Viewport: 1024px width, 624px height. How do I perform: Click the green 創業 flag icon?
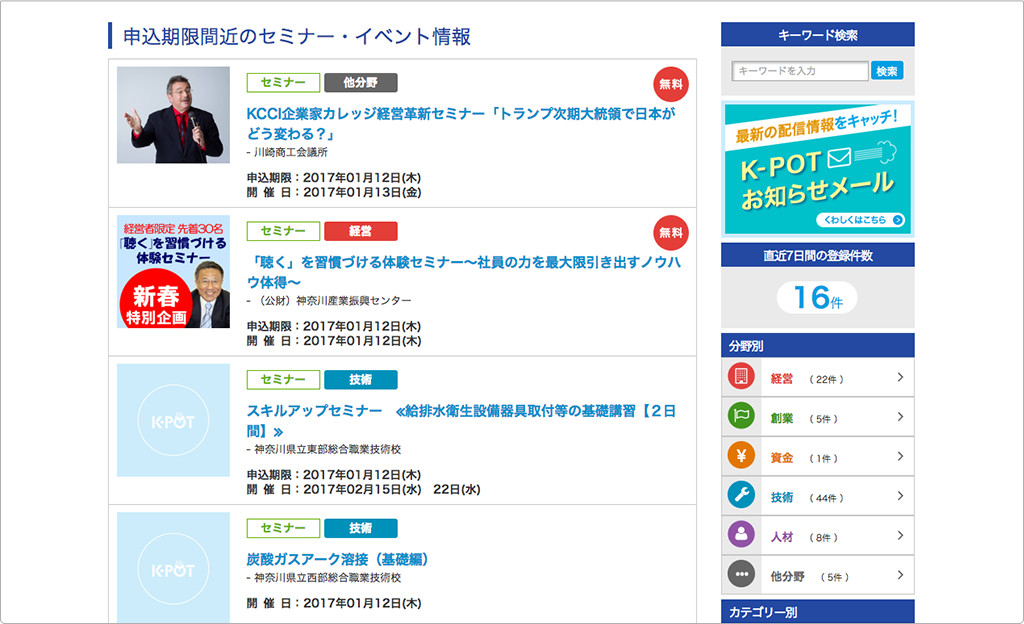(x=741, y=418)
